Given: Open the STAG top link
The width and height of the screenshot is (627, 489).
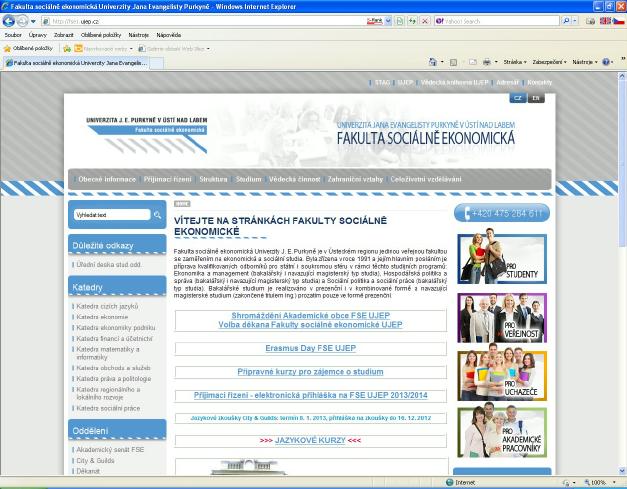Looking at the screenshot, I should 382,82.
